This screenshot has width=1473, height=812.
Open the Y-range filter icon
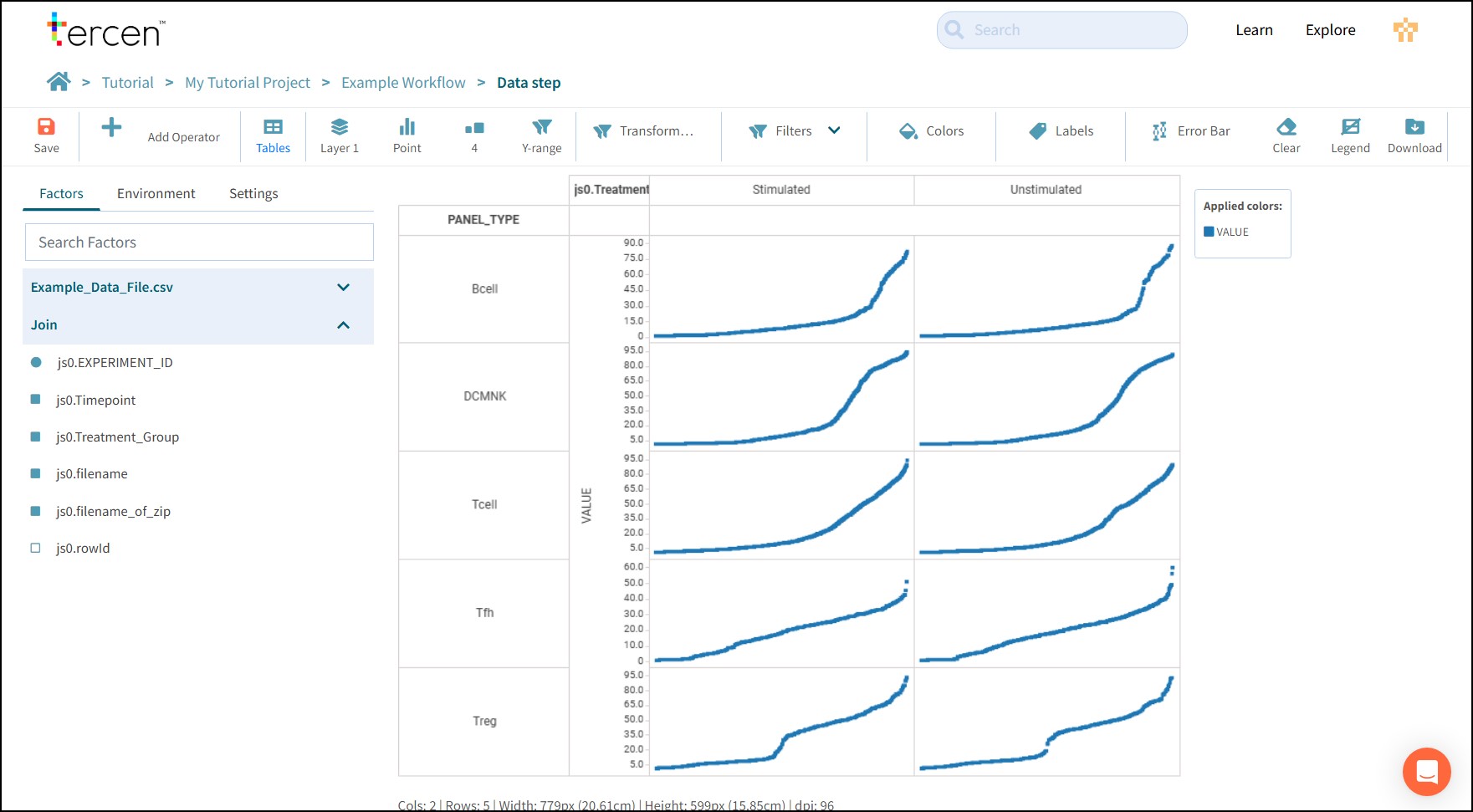point(542,127)
